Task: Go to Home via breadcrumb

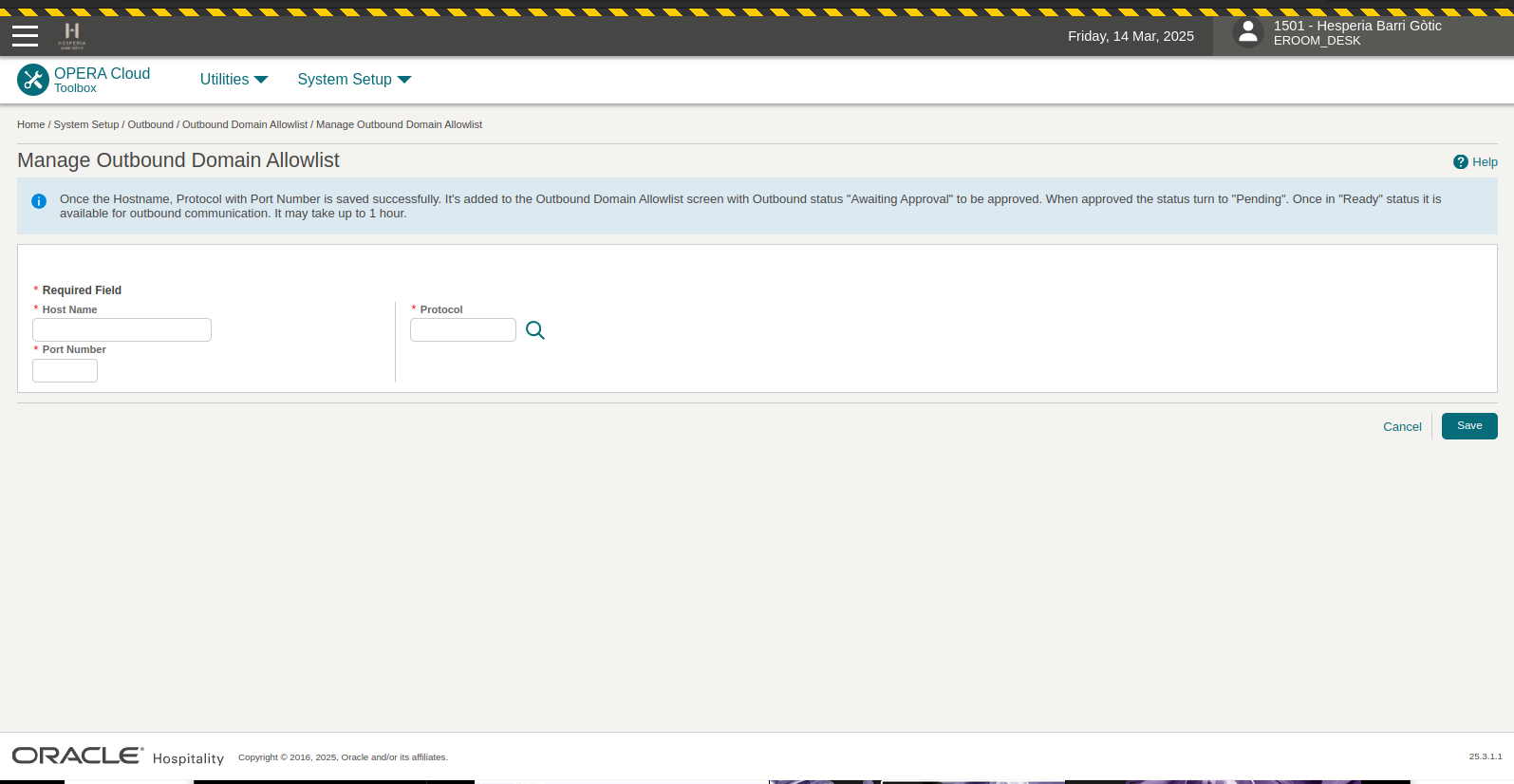Action: [30, 124]
